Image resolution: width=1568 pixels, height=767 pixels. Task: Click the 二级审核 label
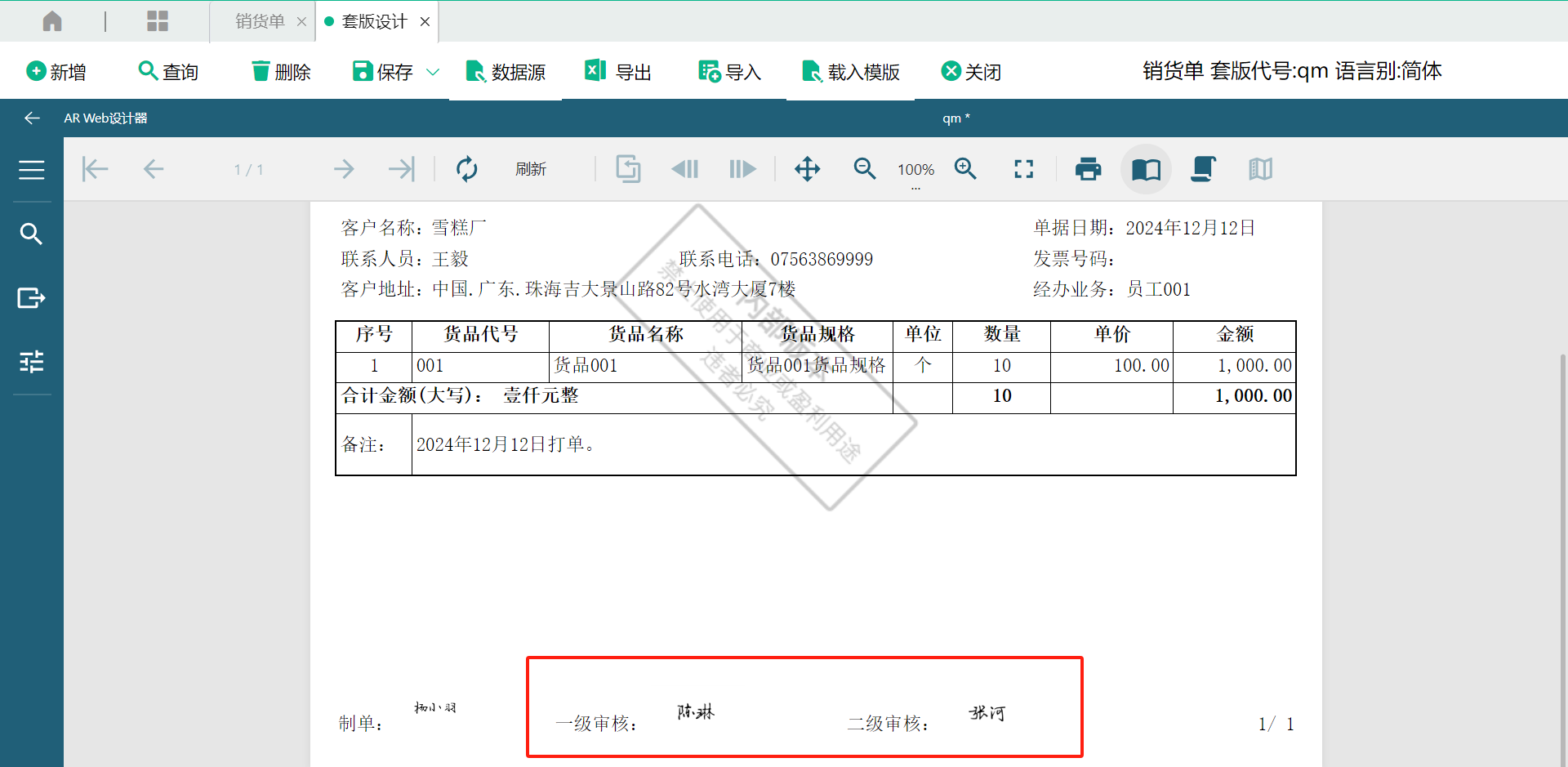click(x=888, y=724)
